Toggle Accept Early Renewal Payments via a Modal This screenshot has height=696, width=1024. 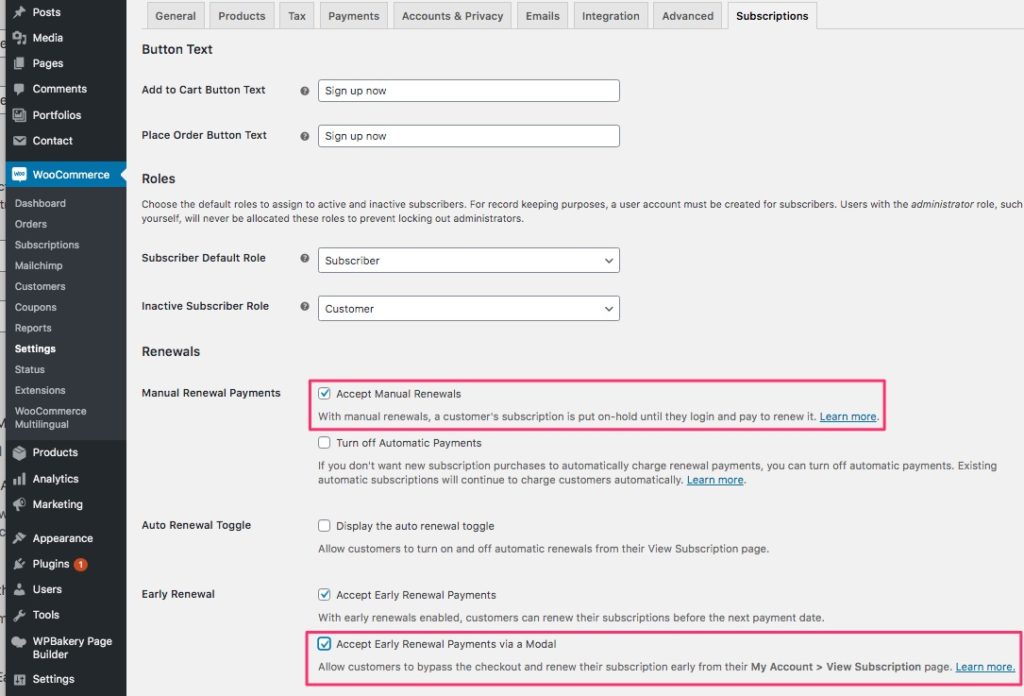coord(324,643)
